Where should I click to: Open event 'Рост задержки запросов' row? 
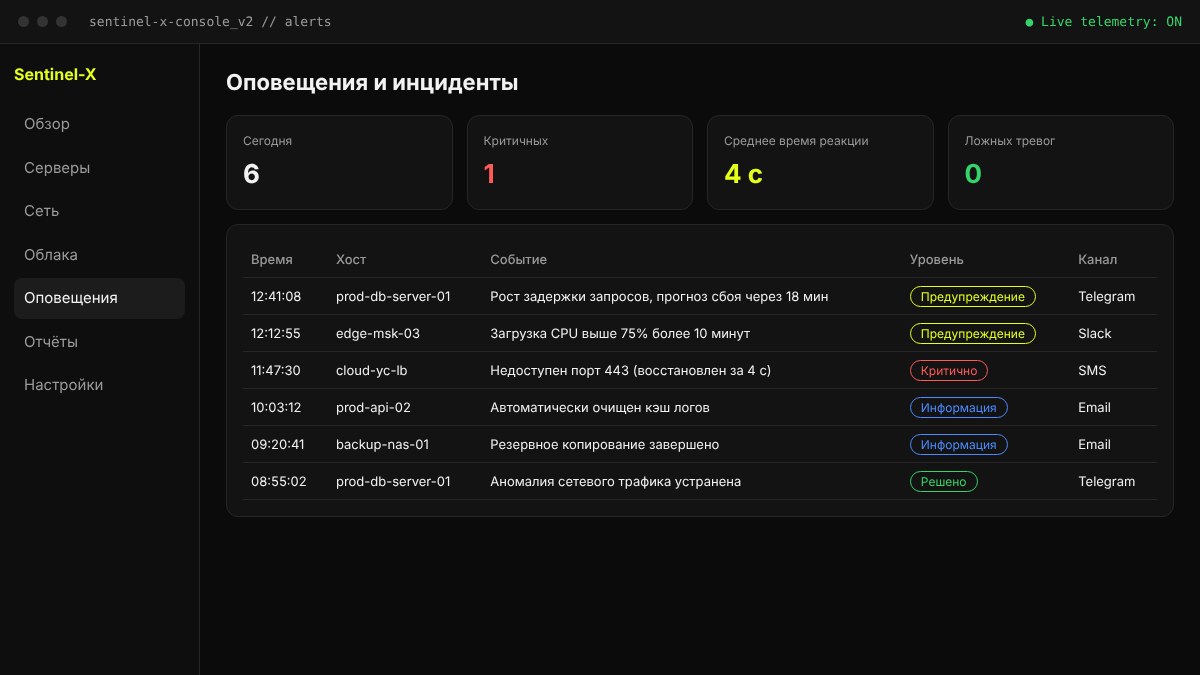(x=659, y=297)
